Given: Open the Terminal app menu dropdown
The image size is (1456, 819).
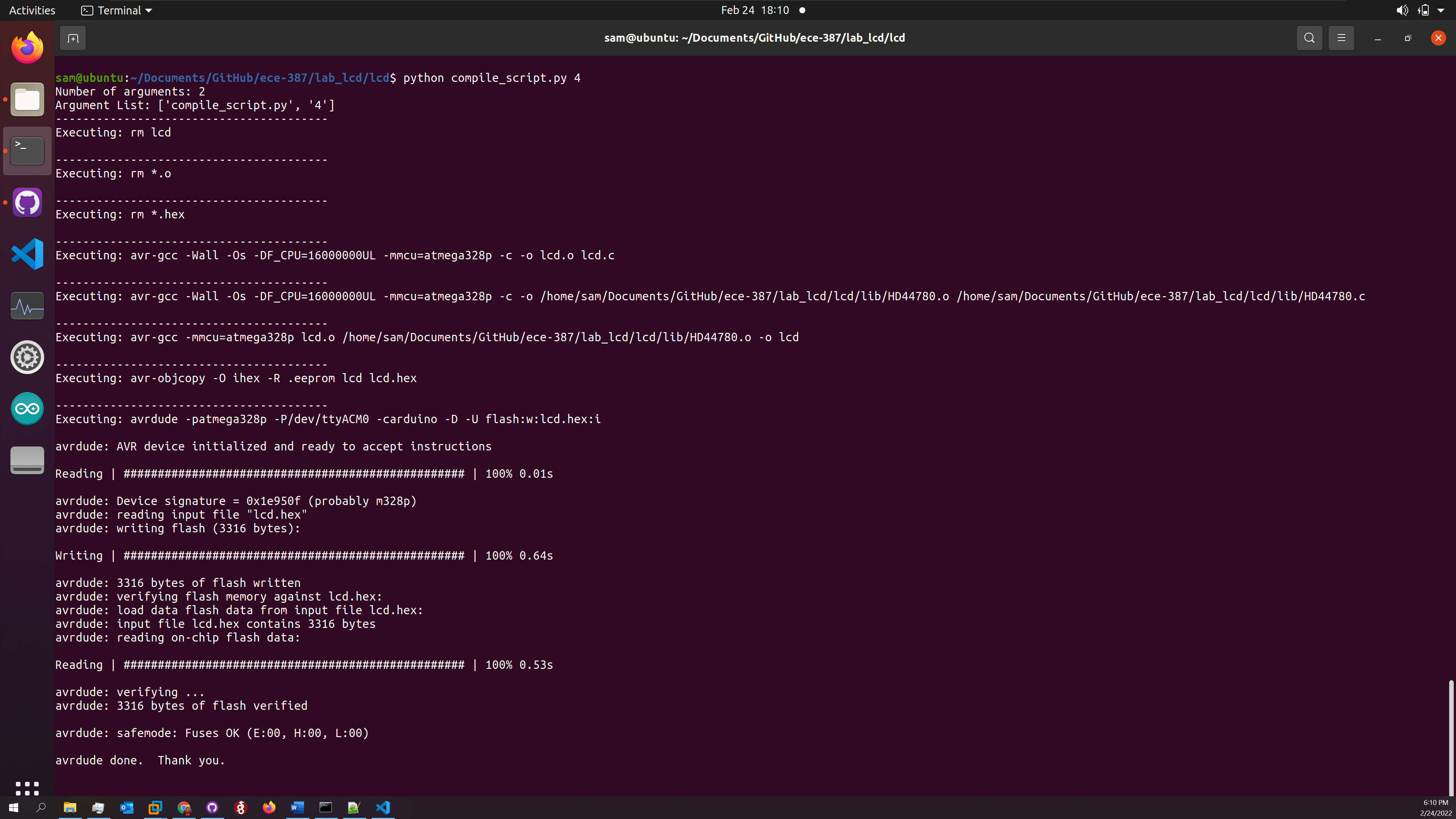Looking at the screenshot, I should (x=117, y=10).
